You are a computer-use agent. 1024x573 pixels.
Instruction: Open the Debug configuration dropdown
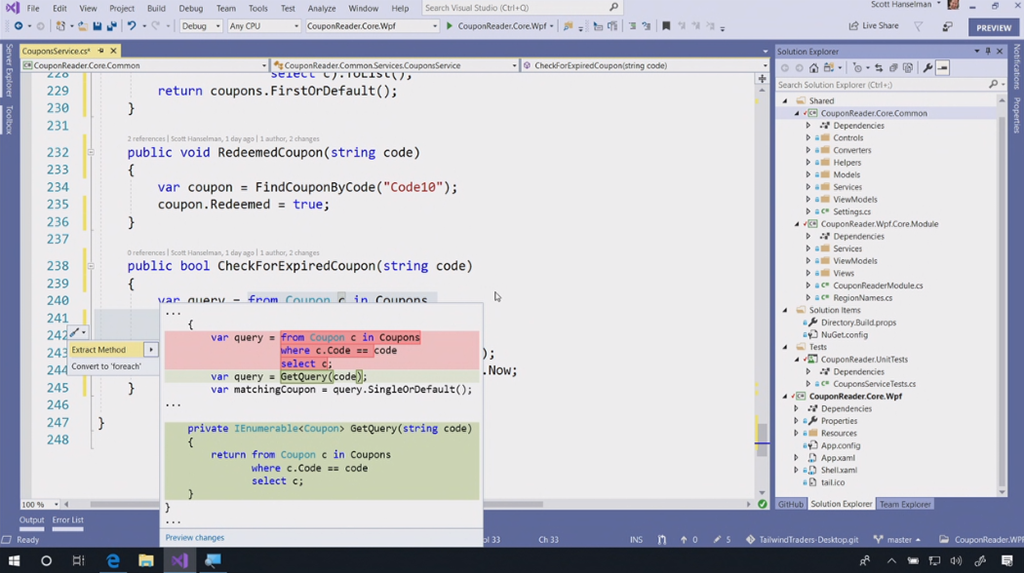201,26
